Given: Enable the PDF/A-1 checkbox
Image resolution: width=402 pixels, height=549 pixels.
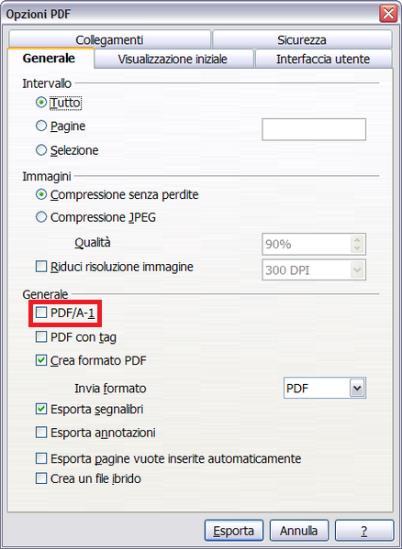Looking at the screenshot, I should click(41, 313).
